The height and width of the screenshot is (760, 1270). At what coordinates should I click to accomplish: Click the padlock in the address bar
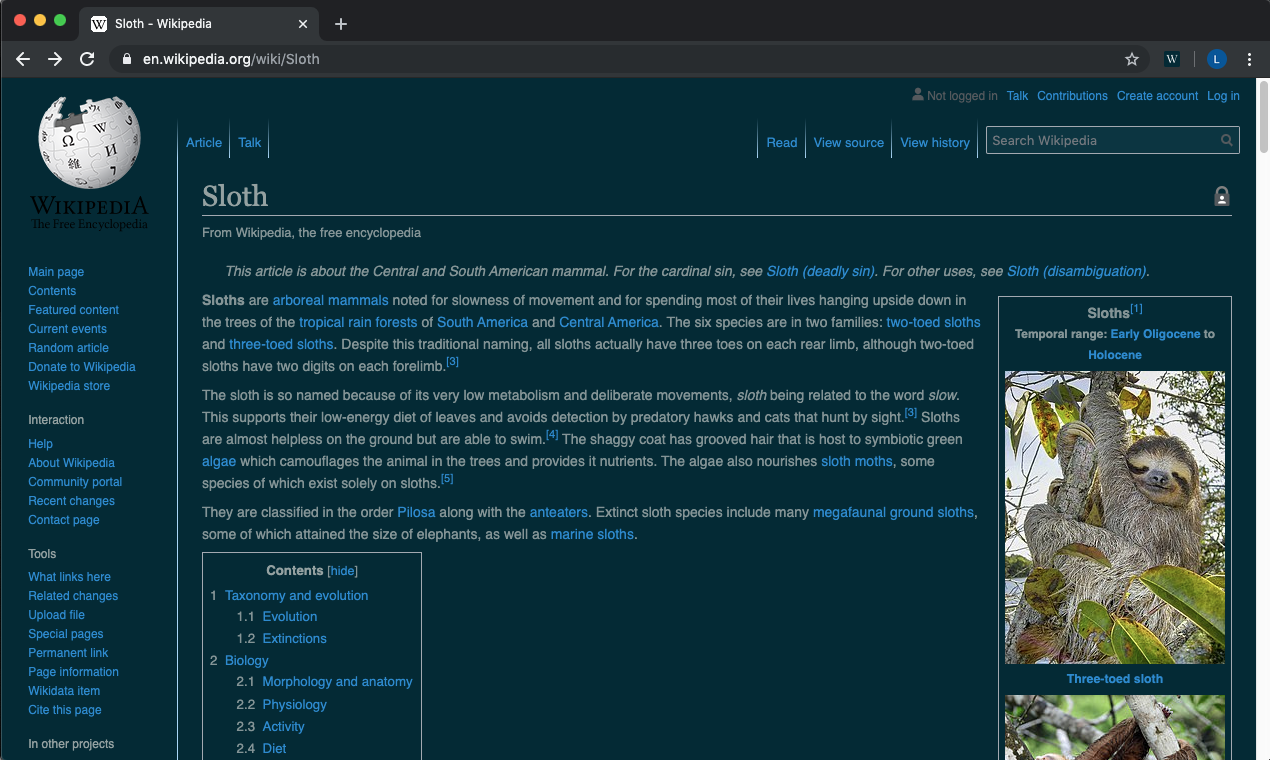pos(126,59)
